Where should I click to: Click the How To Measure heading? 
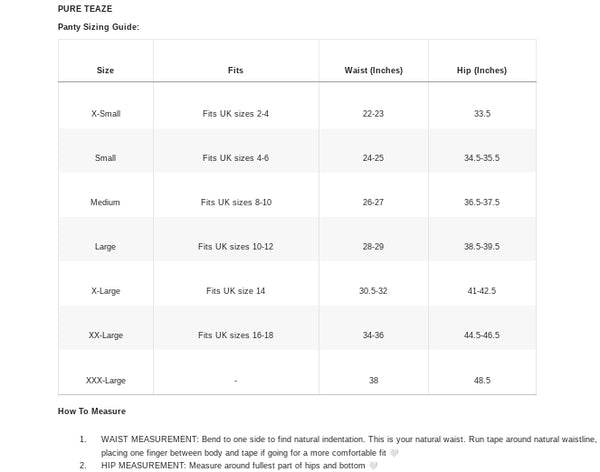(92, 411)
